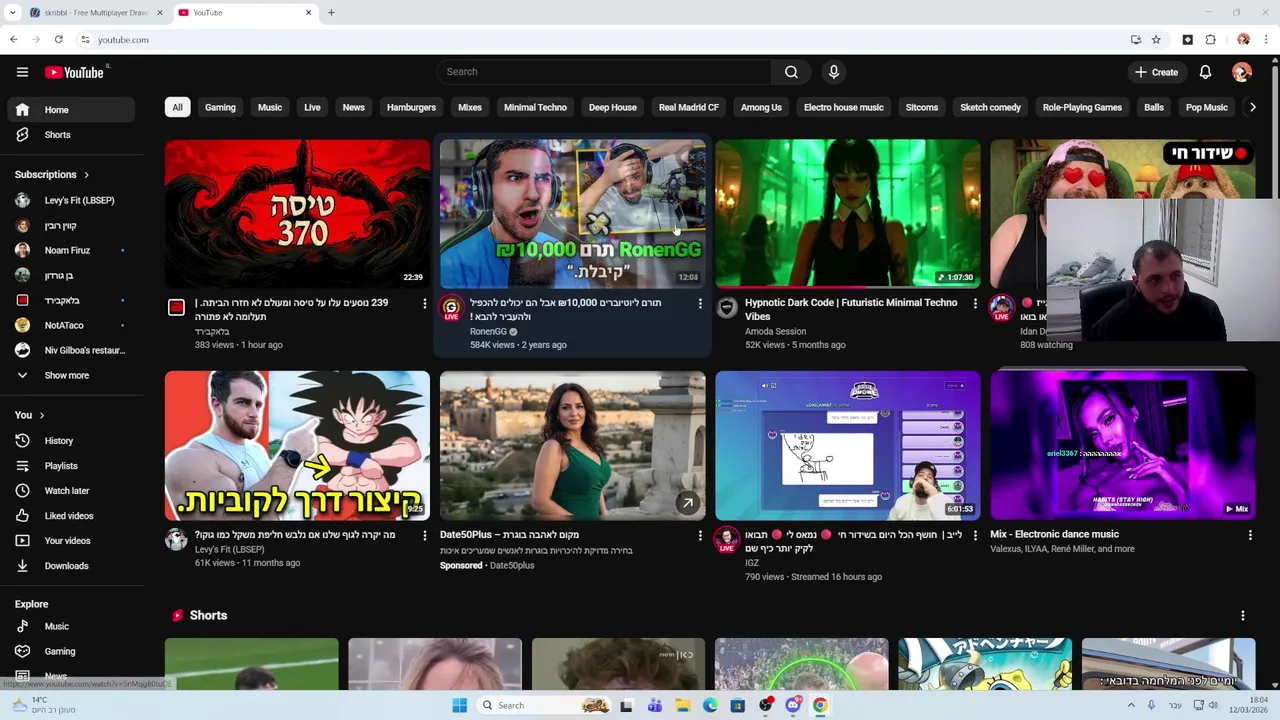
Task: Open the Goku physique video thumbnail
Action: click(x=297, y=445)
